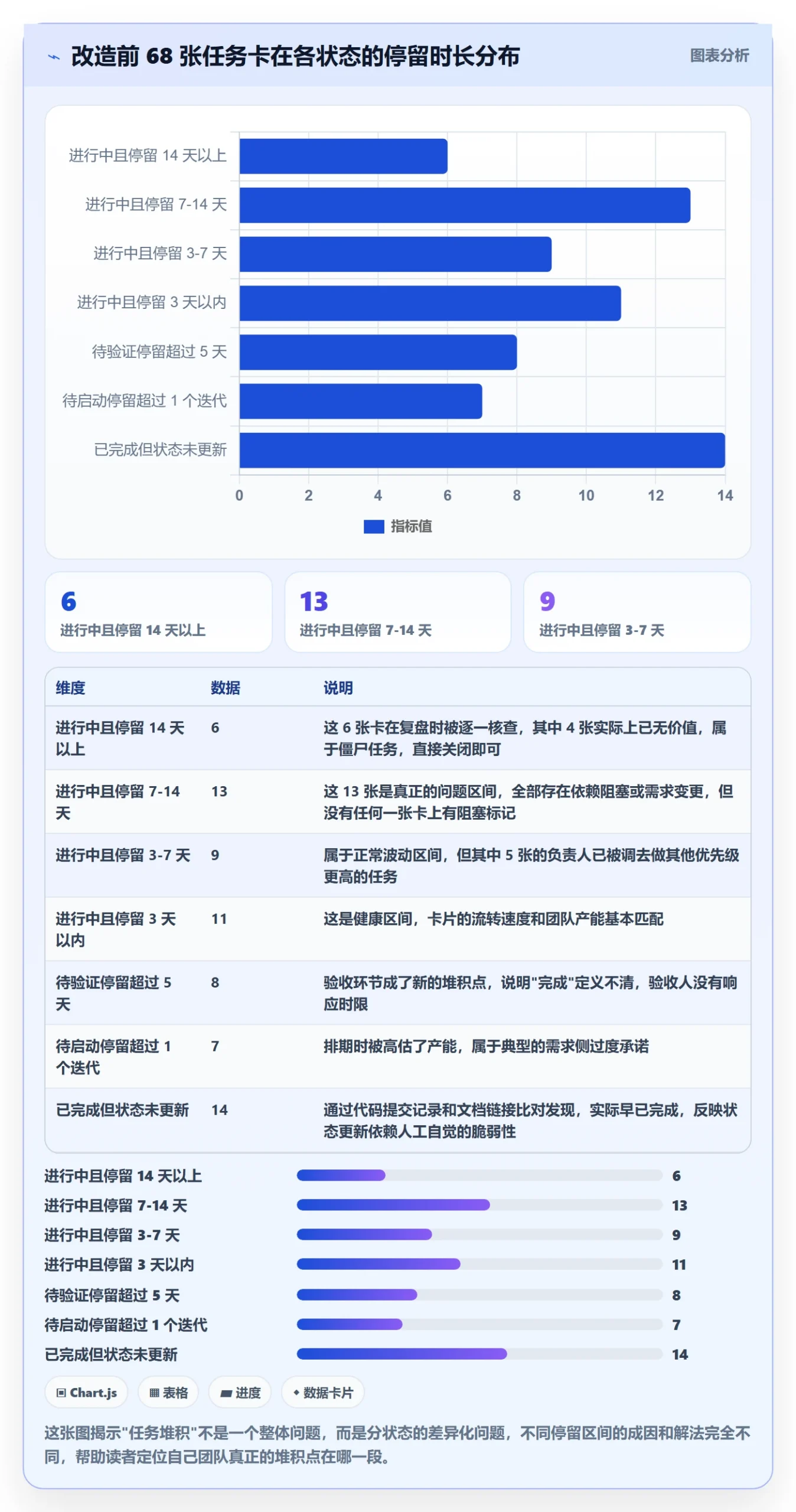Click the progress bar for 待启动停留超过 1 个迭代

click(x=479, y=1324)
